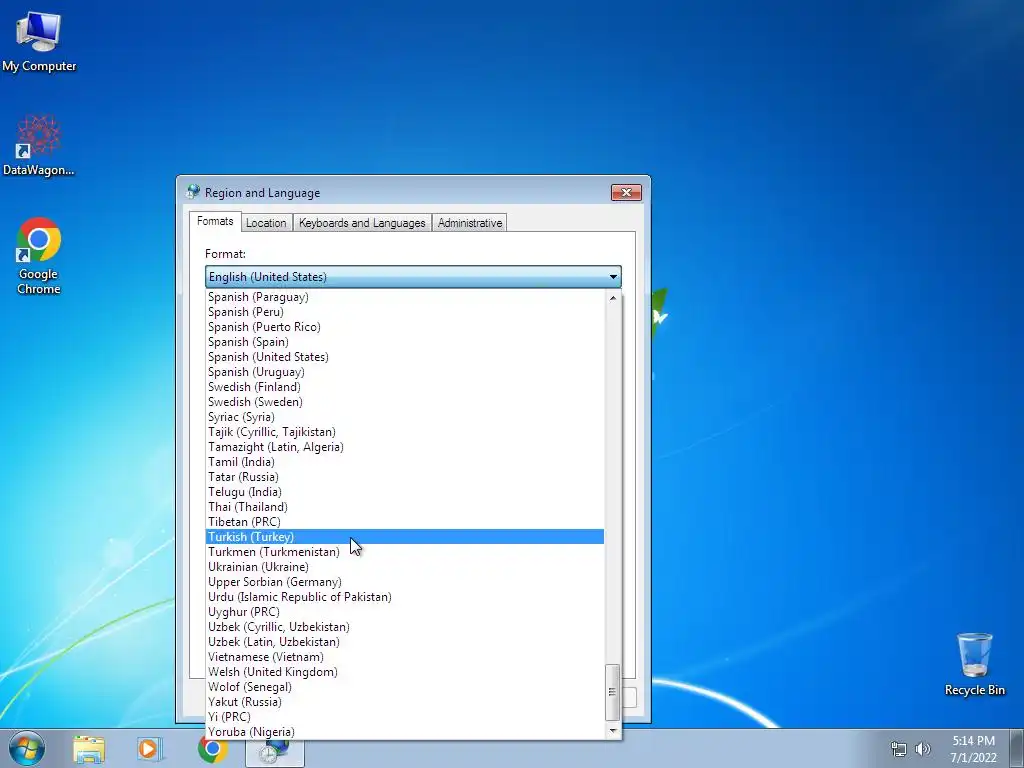Click the network tray icon
Image resolution: width=1024 pixels, height=768 pixels.
899,749
